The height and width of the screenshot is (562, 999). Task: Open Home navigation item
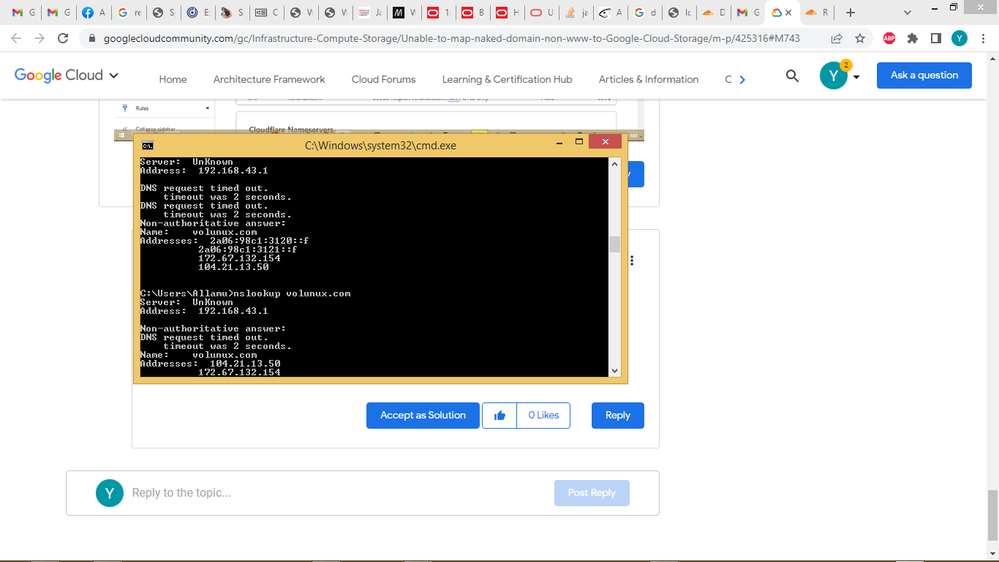pyautogui.click(x=173, y=80)
